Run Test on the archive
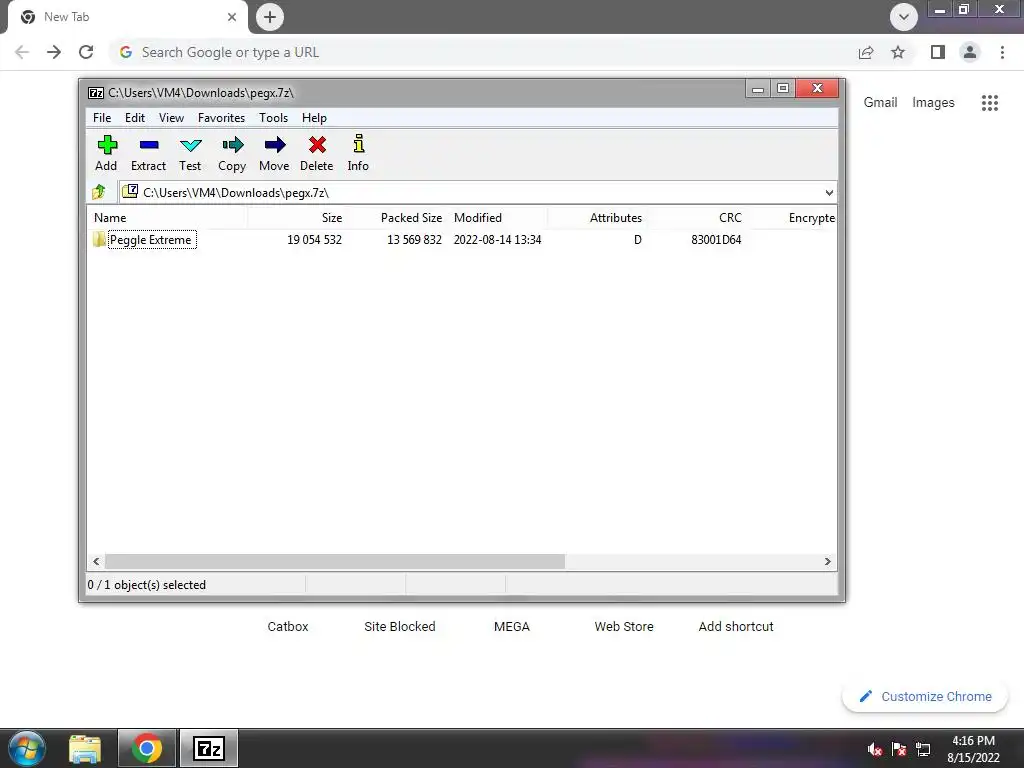This screenshot has height=768, width=1024. pos(190,153)
